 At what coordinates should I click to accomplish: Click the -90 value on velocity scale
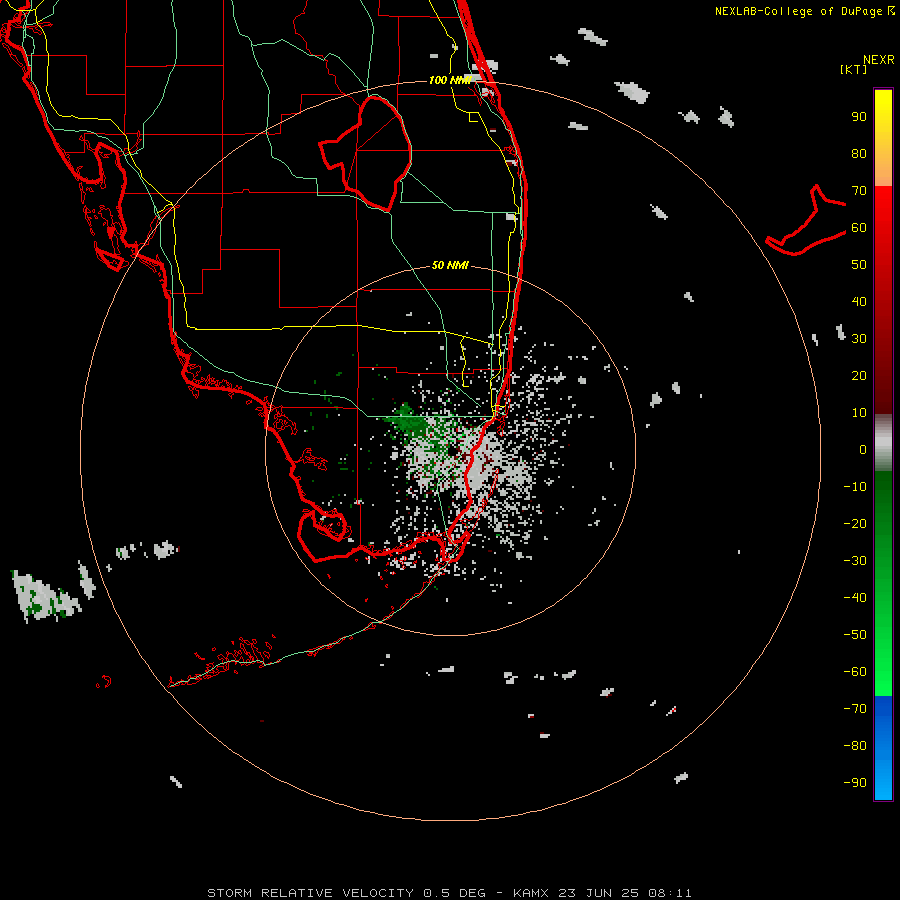855,783
